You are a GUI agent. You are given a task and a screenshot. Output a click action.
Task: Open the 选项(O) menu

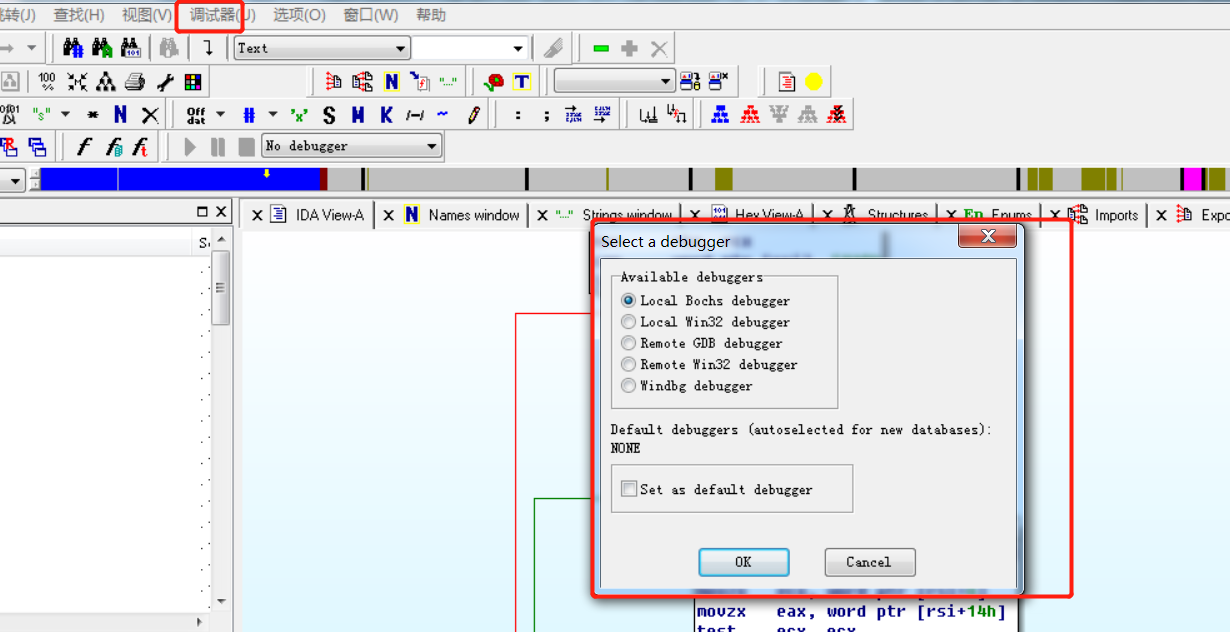(299, 15)
